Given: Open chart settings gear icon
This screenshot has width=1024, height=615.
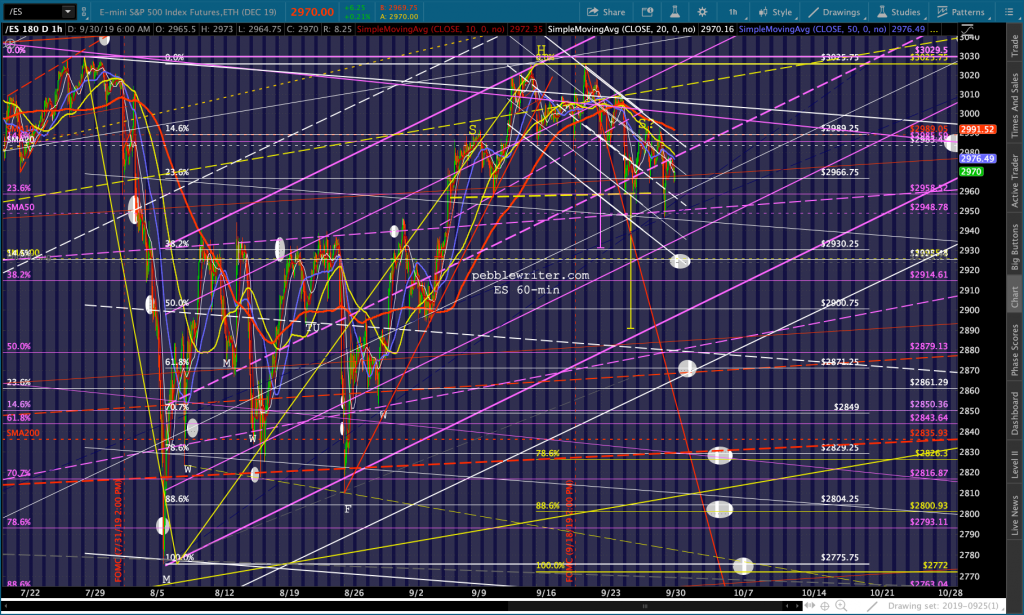Looking at the screenshot, I should (x=702, y=12).
